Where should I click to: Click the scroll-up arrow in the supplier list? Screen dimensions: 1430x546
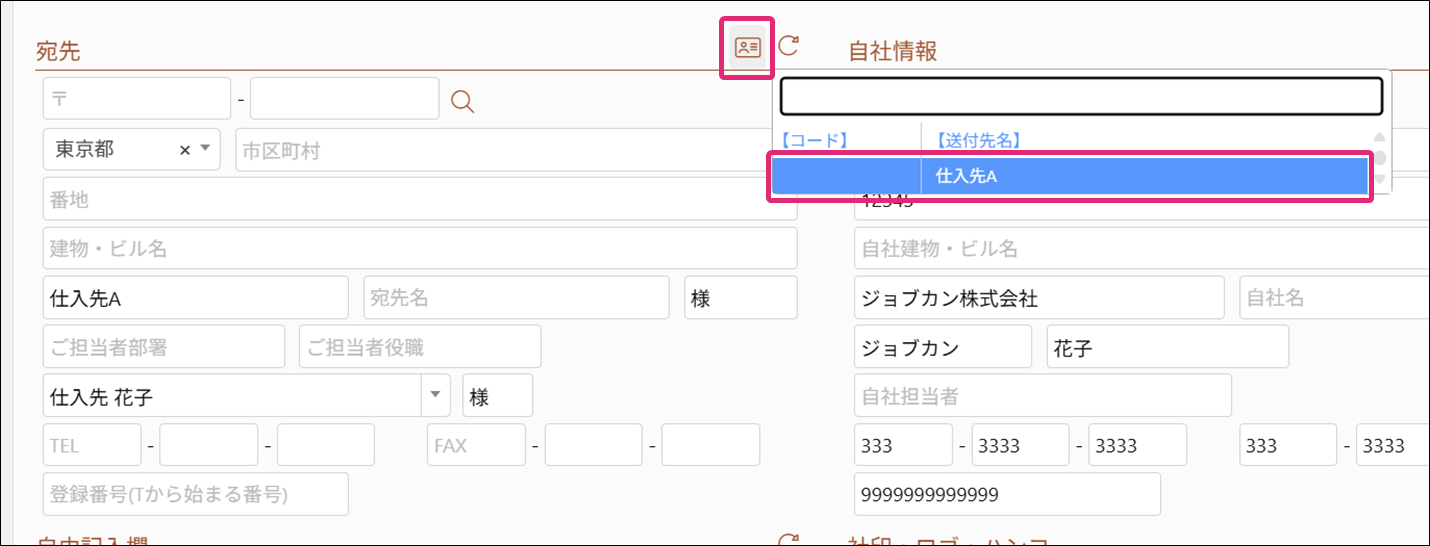(1379, 138)
